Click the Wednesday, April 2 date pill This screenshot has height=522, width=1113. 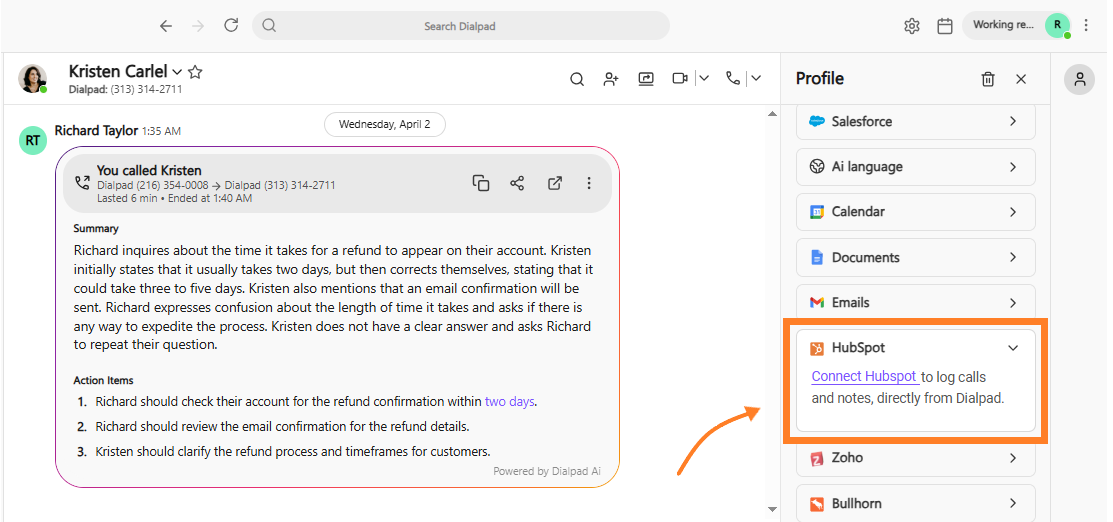[x=385, y=124]
